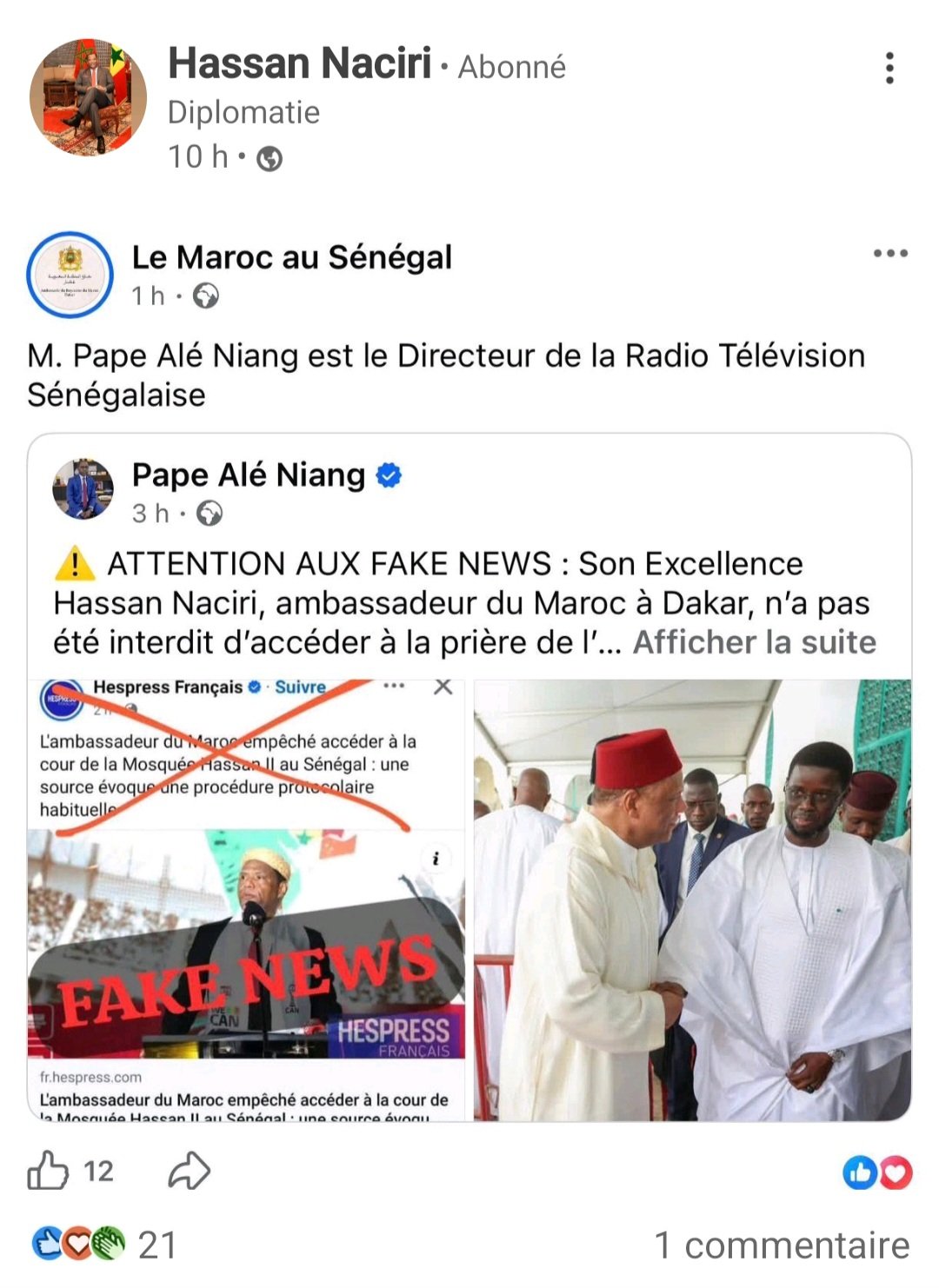Open the three-dot menu for Hassan Naciri's post

pos(889,68)
